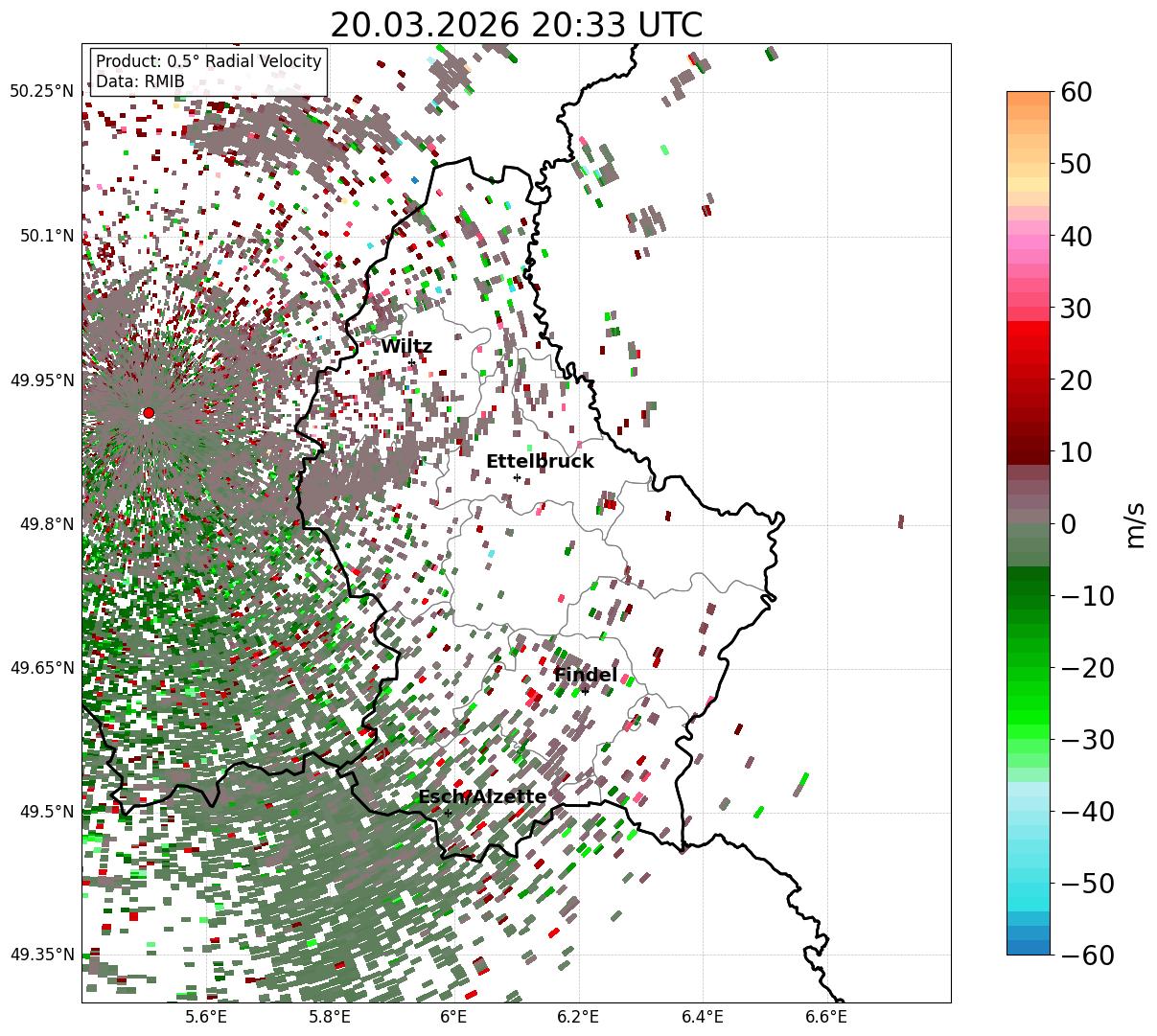The height and width of the screenshot is (1036, 1157).
Task: Click the 50.25°N latitude tick label
Action: click(41, 92)
